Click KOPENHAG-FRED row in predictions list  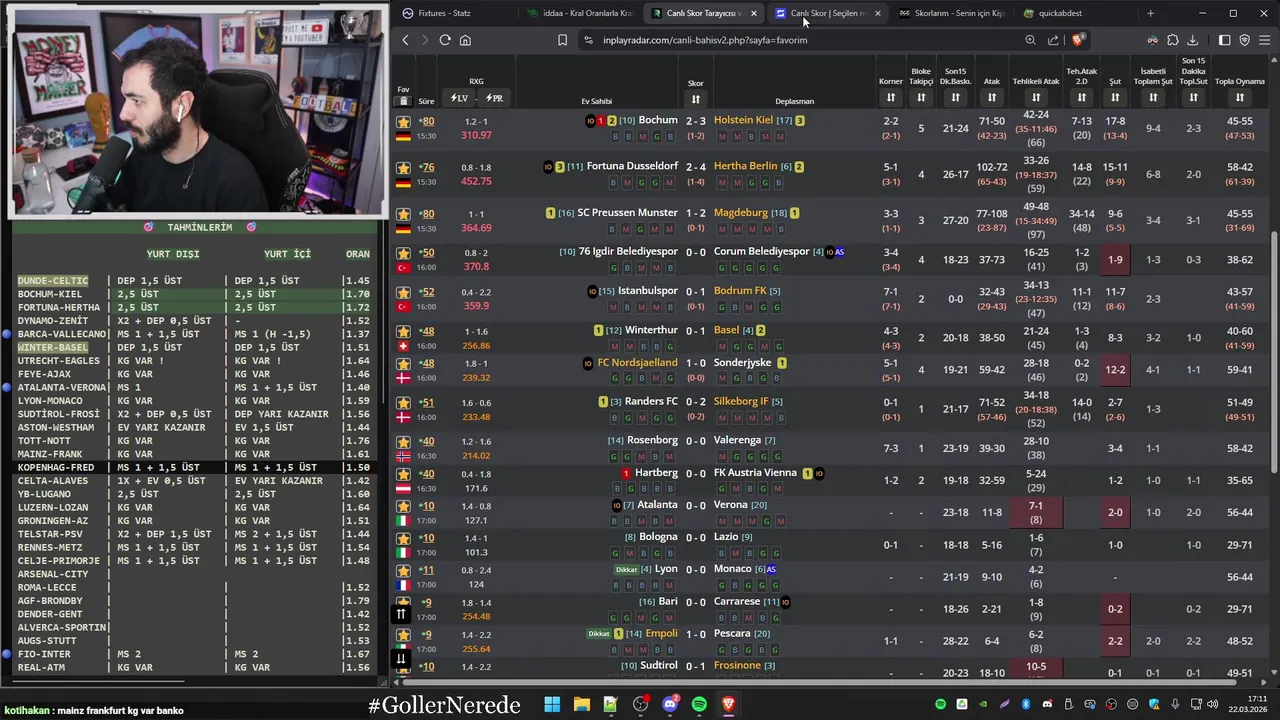193,467
